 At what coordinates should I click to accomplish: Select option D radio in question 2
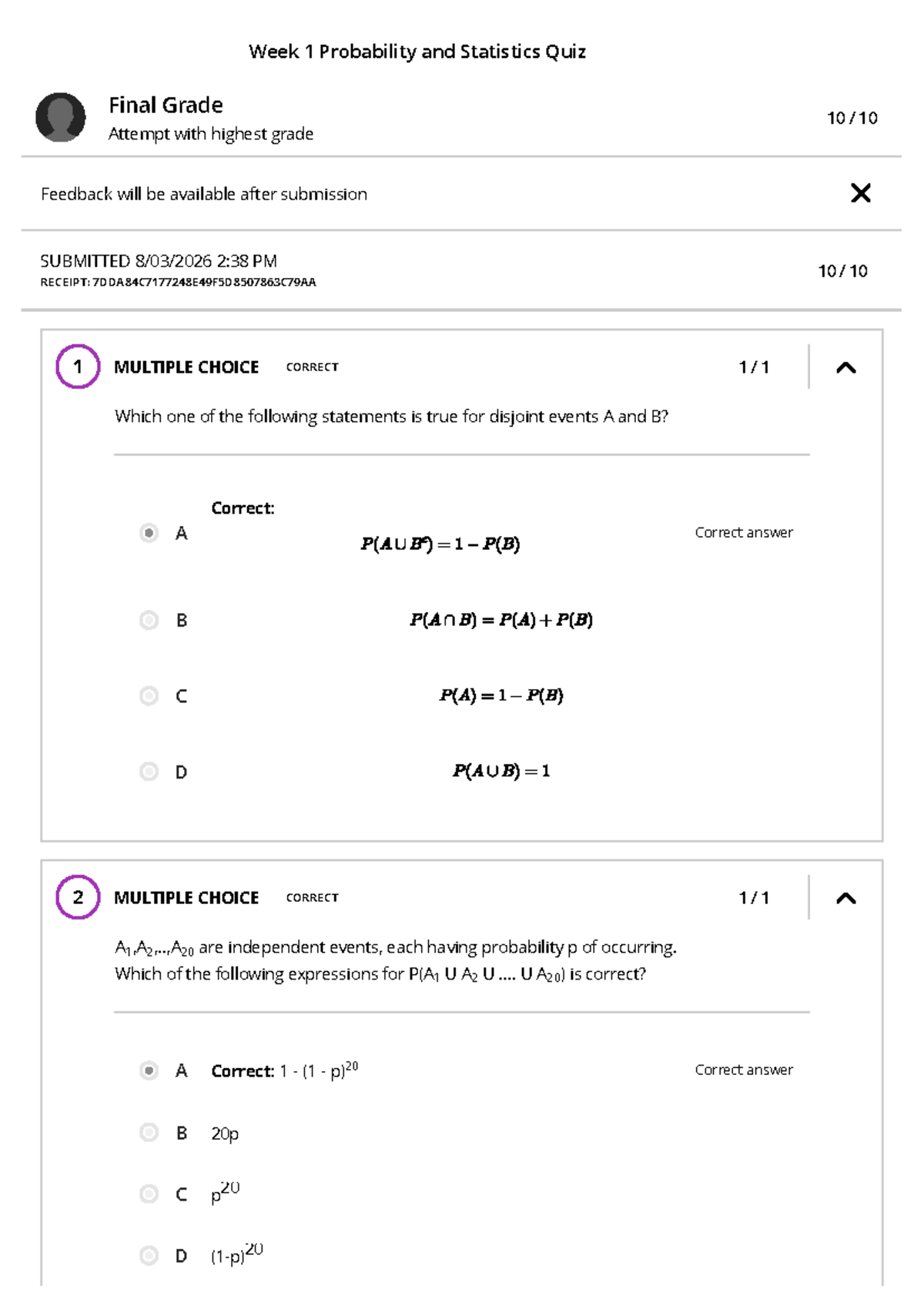point(149,1256)
